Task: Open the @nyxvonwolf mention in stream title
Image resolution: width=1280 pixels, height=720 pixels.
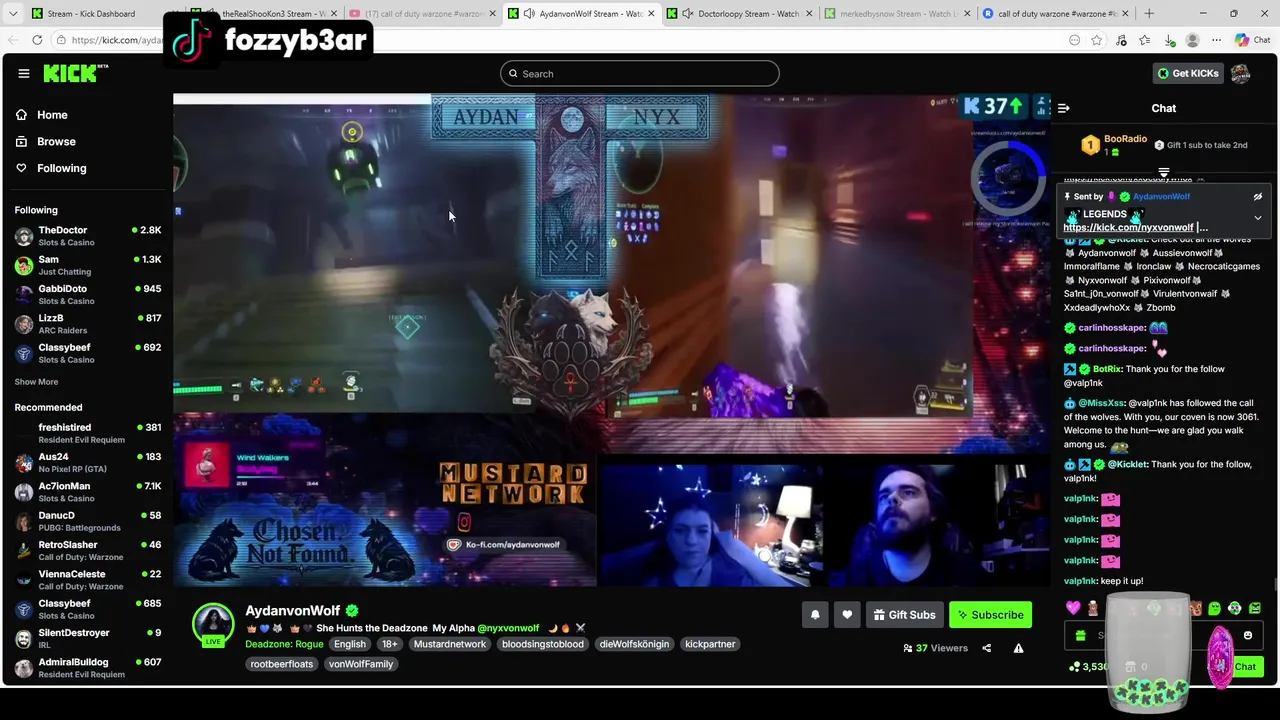Action: point(508,628)
